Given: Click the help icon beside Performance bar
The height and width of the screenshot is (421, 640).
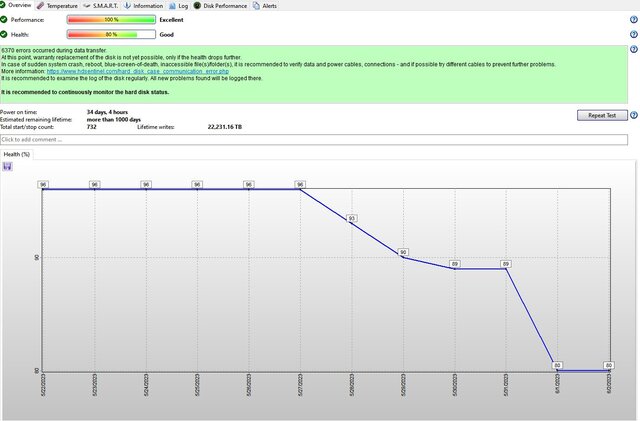Looking at the screenshot, I should tap(634, 20).
